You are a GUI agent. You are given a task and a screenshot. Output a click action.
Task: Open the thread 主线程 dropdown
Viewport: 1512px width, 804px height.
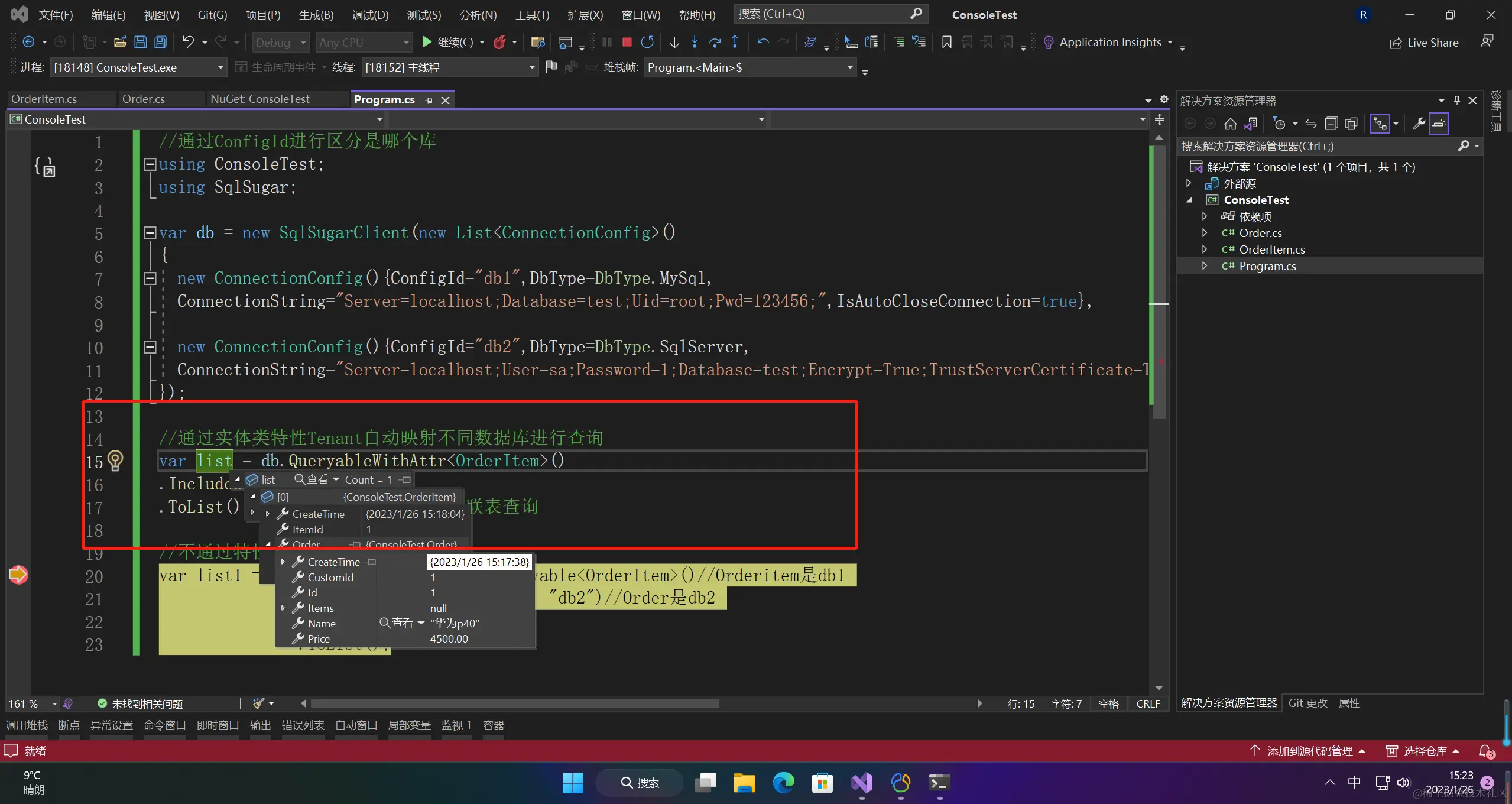(450, 67)
